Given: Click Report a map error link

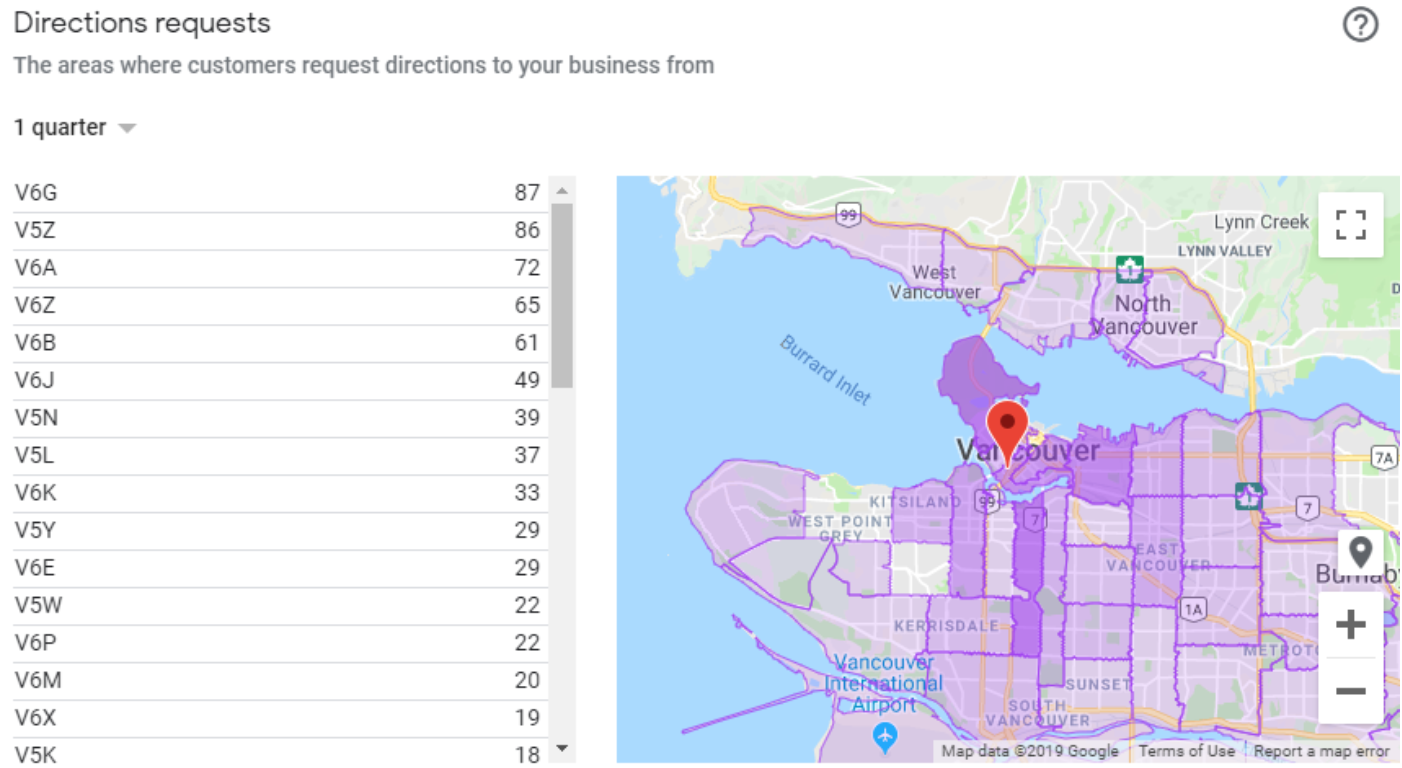Looking at the screenshot, I should (1322, 751).
